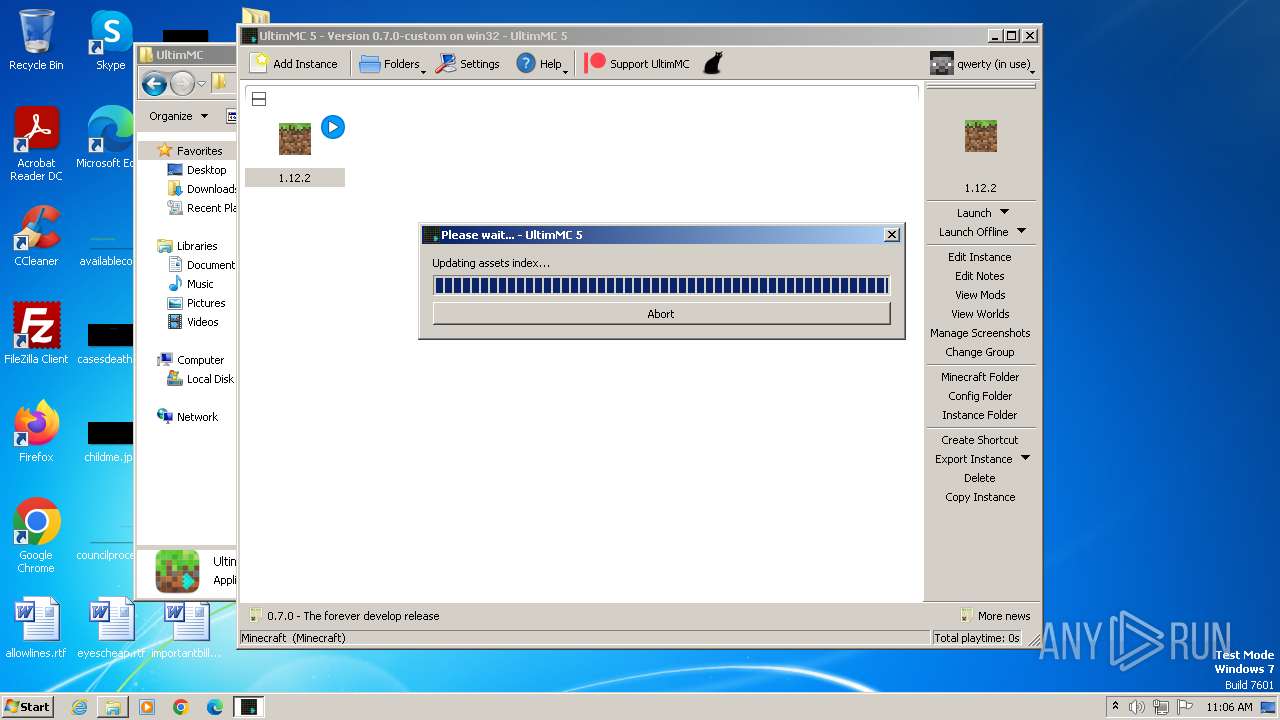Click View Worlds in the side panel
The image size is (1280, 720).
980,314
